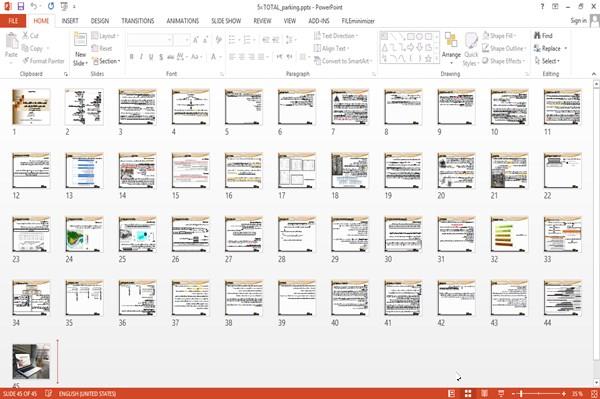Switch to the DESIGN tab
The image size is (600, 399).
tap(100, 21)
